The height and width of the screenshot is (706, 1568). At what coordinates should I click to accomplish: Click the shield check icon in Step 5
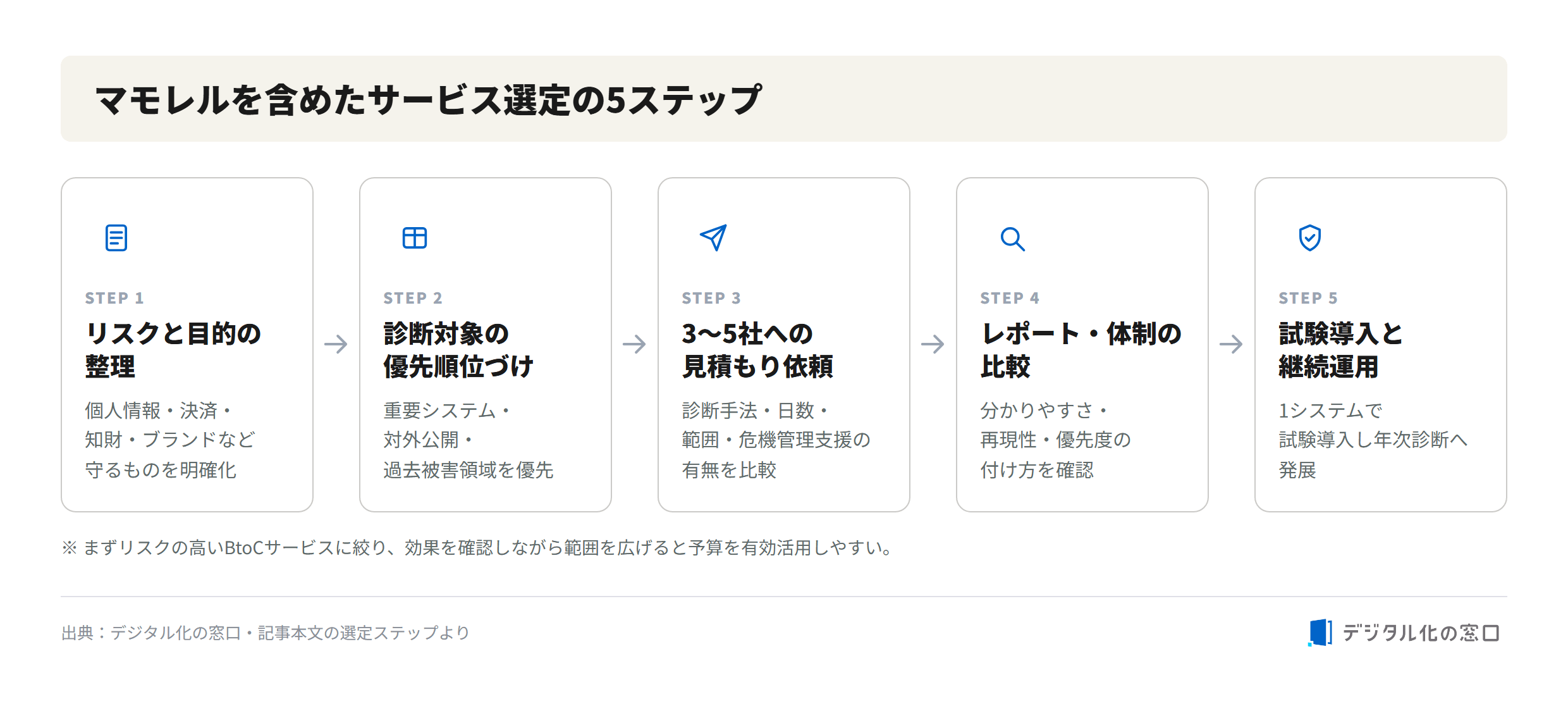tap(1310, 238)
